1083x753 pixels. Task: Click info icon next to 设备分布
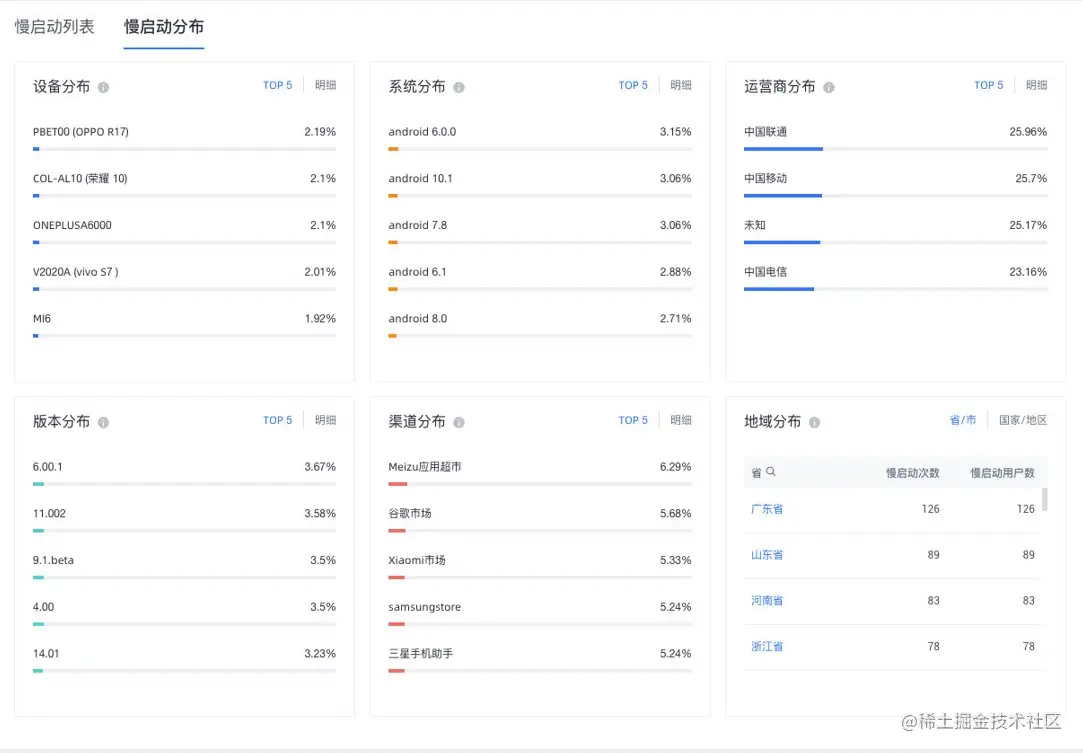(103, 87)
